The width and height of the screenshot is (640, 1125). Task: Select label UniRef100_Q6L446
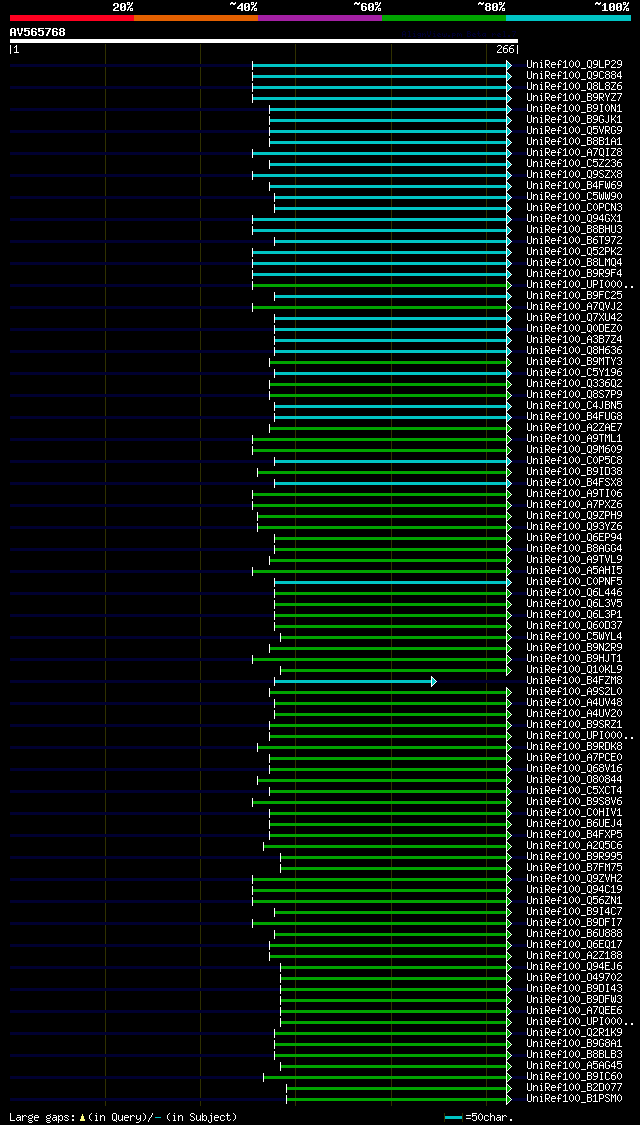(574, 593)
